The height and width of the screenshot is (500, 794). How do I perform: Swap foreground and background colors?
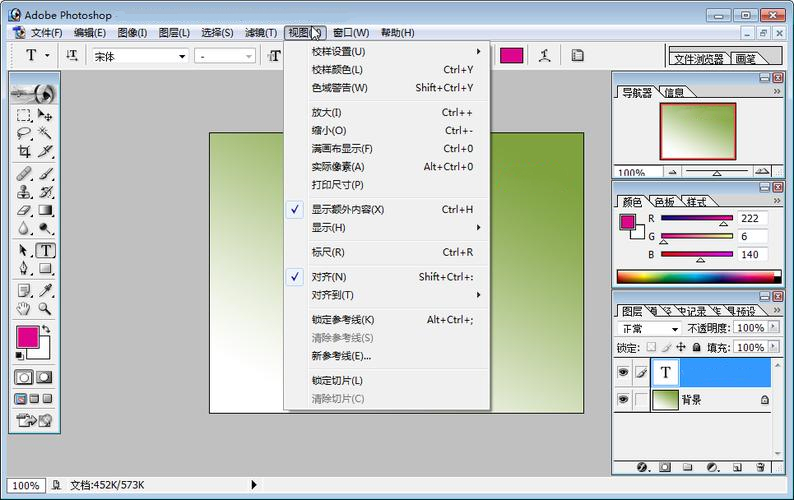[46, 329]
